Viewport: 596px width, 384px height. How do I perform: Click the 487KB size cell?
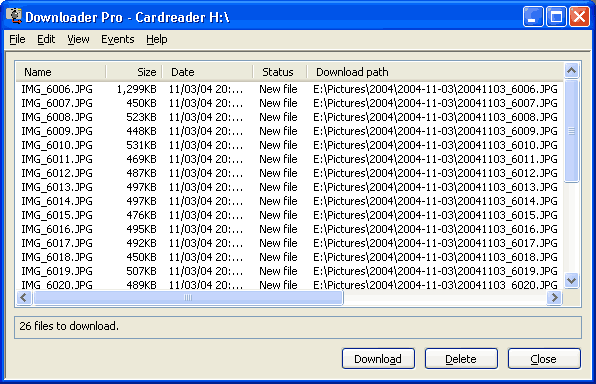pos(141,173)
